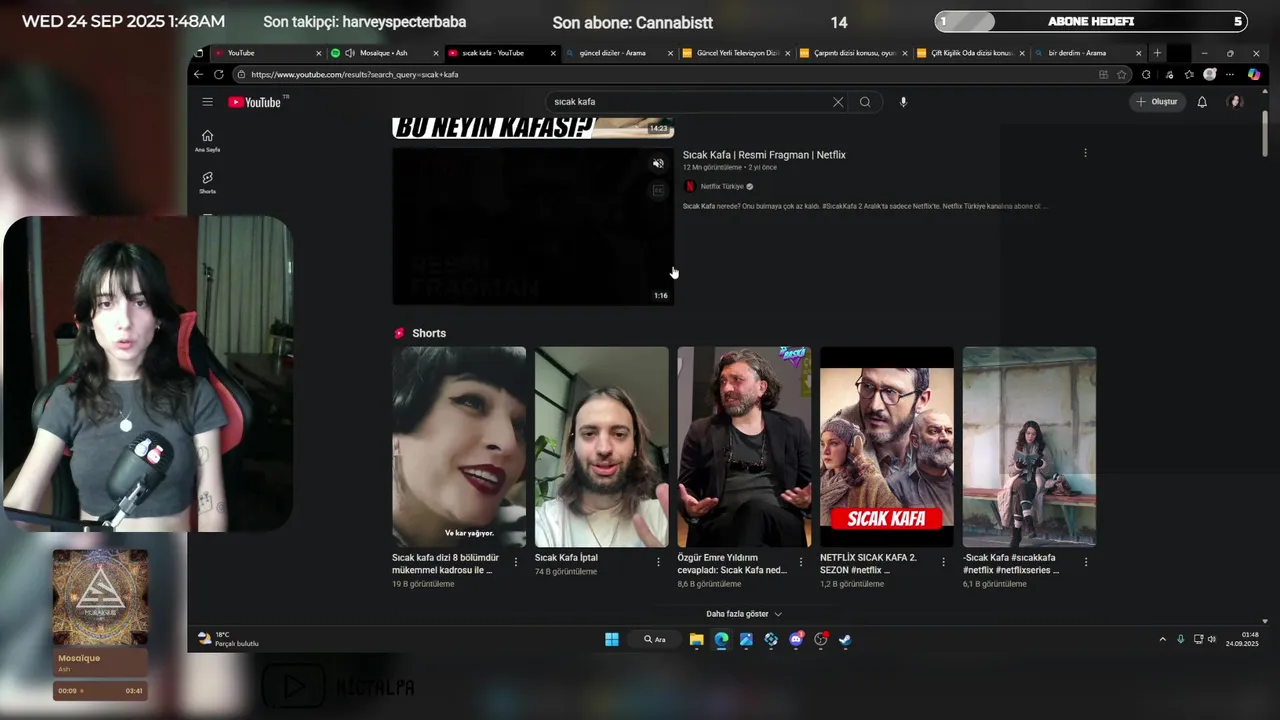The height and width of the screenshot is (720, 1280).
Task: Go to Ana Sayfa in the sidebar
Action: coord(207,141)
